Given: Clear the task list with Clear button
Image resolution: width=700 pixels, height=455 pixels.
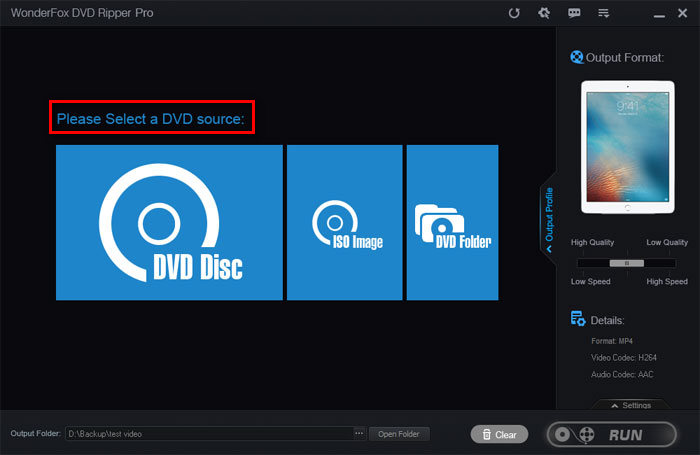Looking at the screenshot, I should pos(499,434).
